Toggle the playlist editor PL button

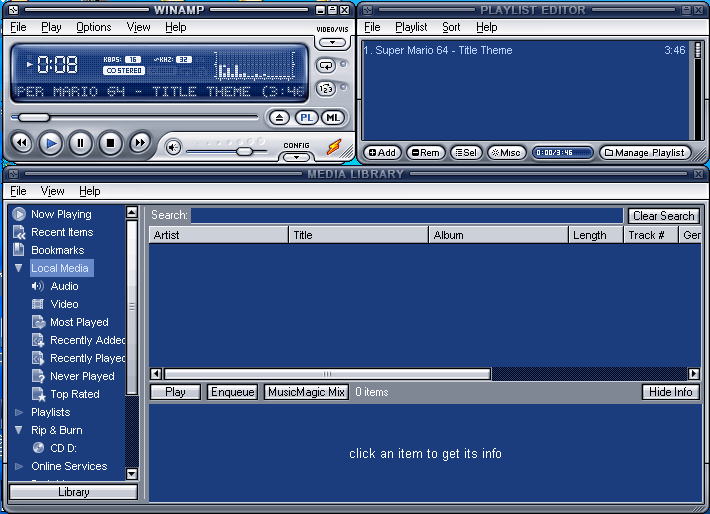pos(307,118)
